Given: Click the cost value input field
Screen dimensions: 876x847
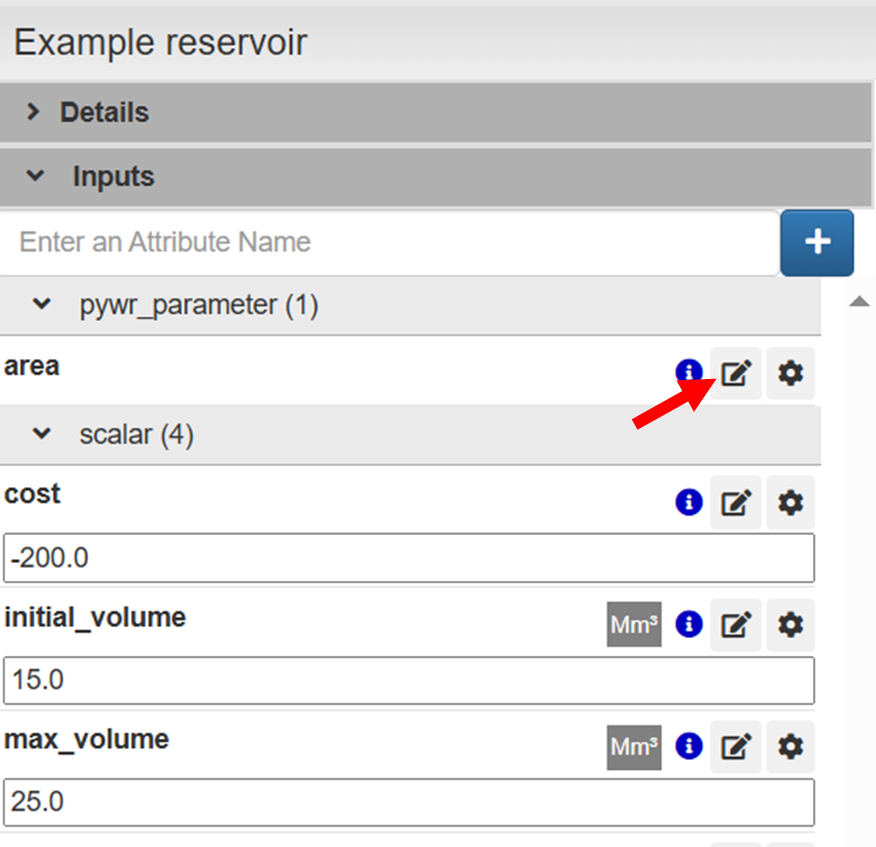Looking at the screenshot, I should point(408,558).
